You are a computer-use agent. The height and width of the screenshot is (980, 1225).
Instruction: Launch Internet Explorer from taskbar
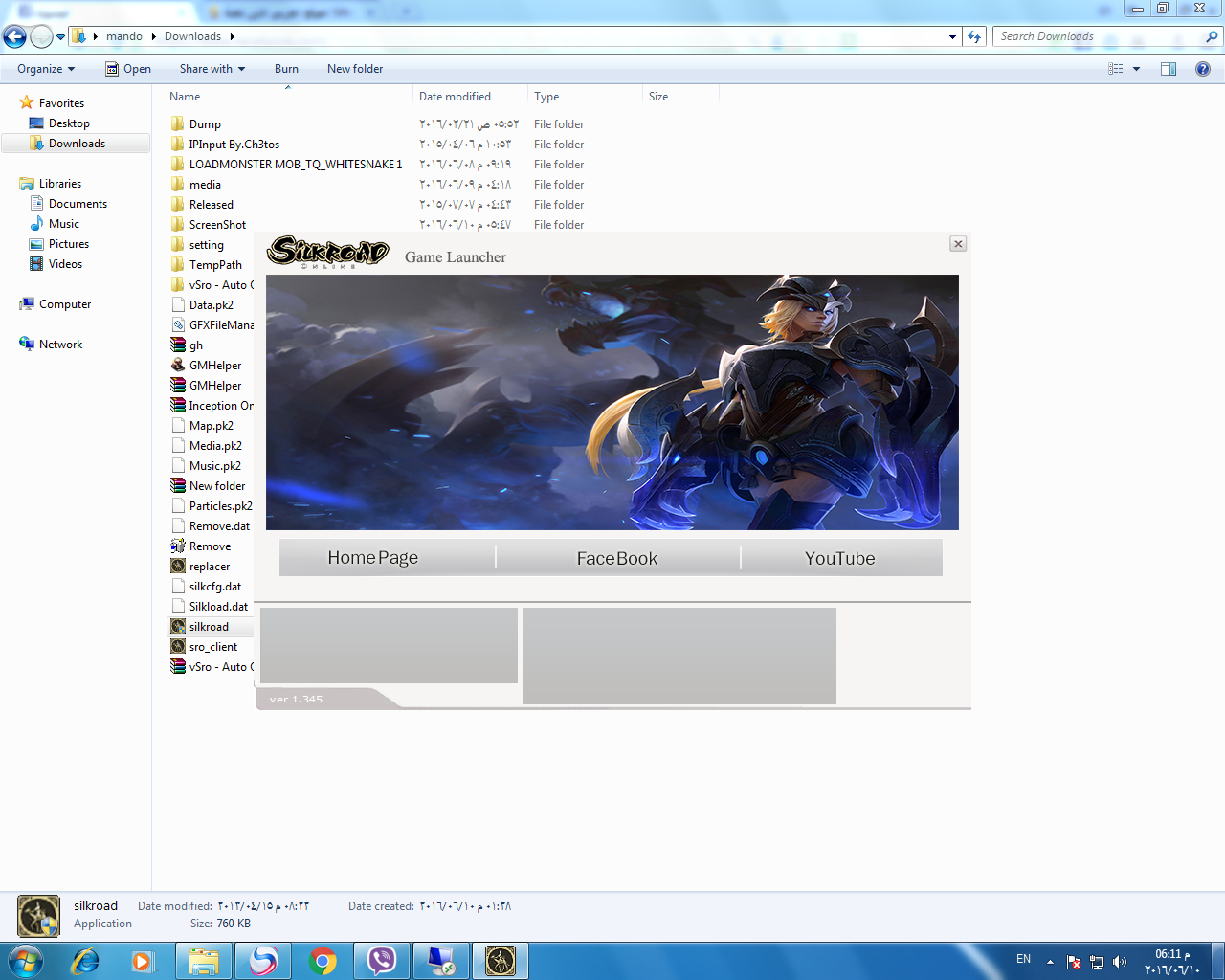(85, 961)
